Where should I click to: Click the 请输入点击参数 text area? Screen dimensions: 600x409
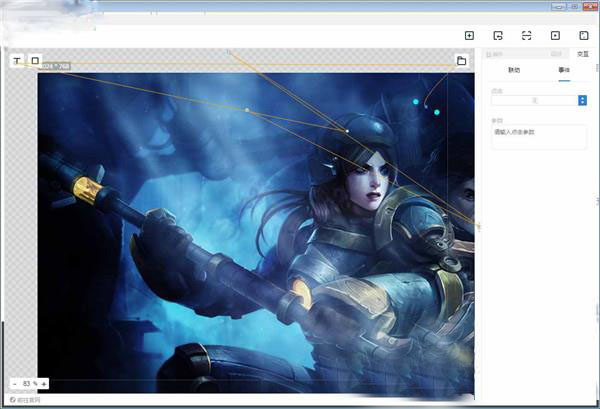point(539,137)
